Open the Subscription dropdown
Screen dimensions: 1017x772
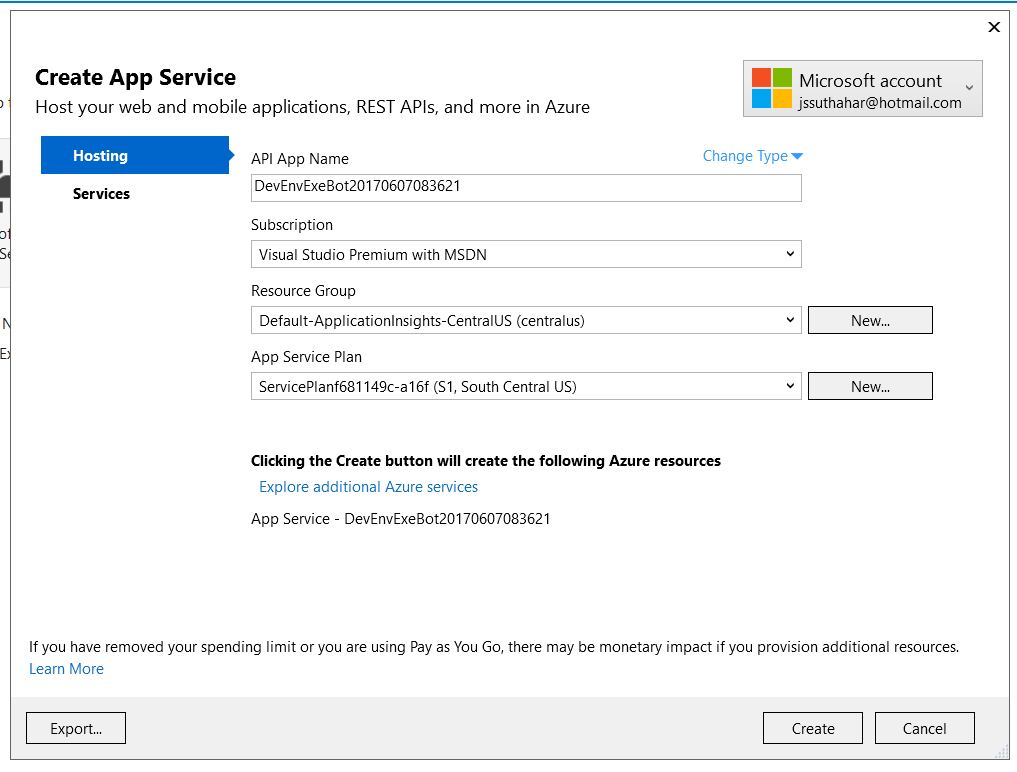tap(526, 254)
